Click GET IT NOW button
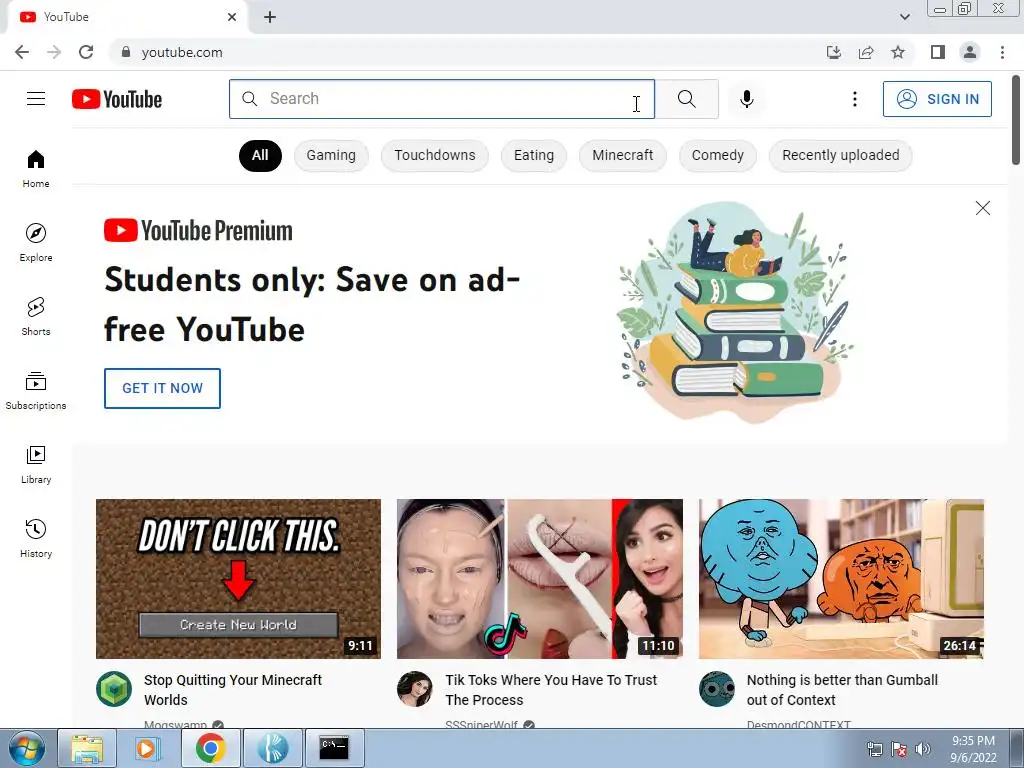Image resolution: width=1024 pixels, height=768 pixels. (162, 388)
